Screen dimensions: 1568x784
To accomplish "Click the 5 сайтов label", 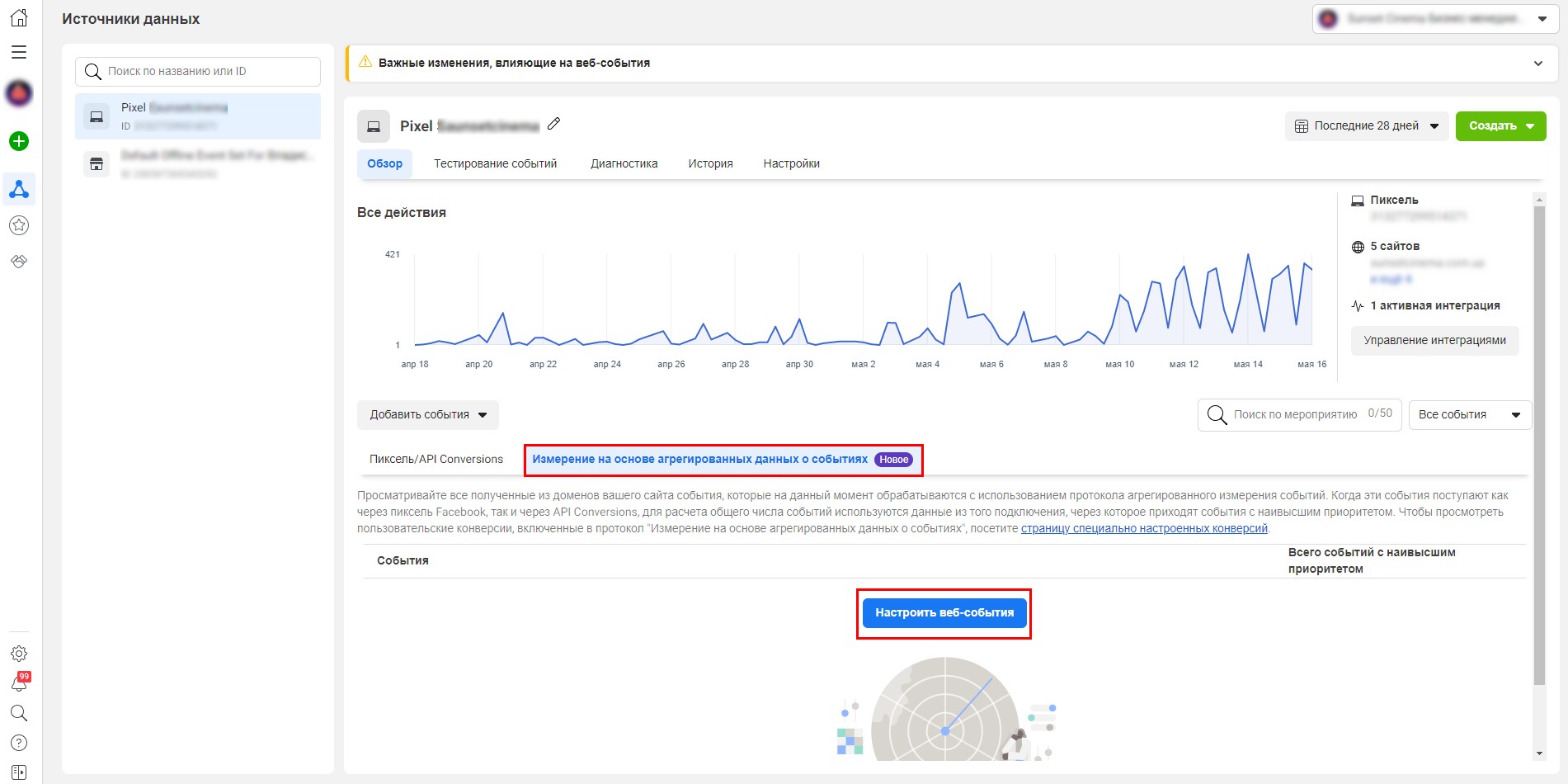I will point(1395,246).
